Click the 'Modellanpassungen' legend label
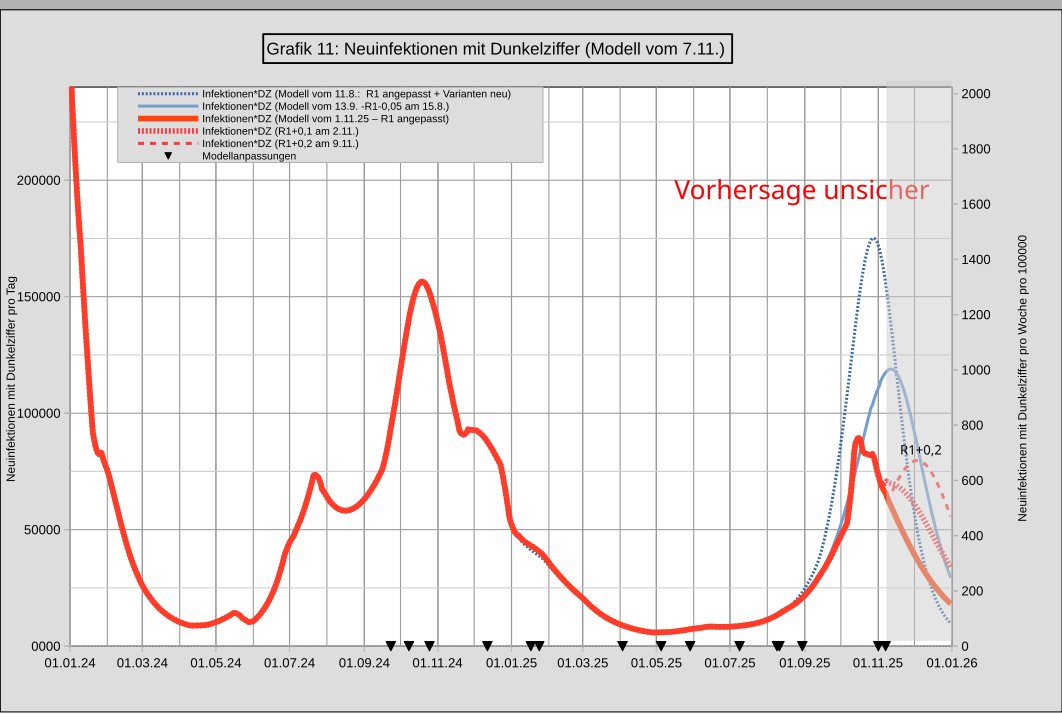Image resolution: width=1062 pixels, height=714 pixels. click(249, 156)
